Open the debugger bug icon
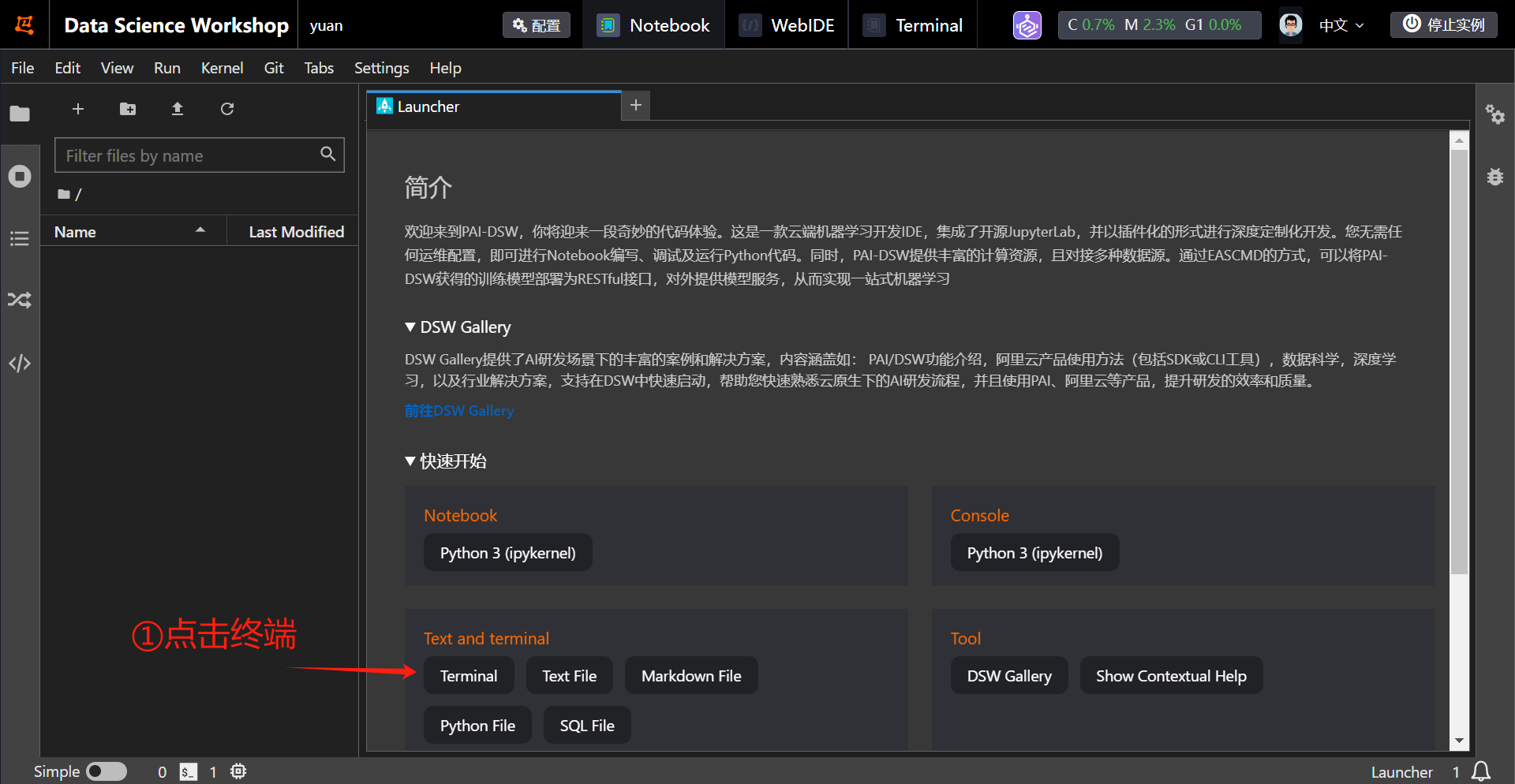The image size is (1515, 784). pyautogui.click(x=1495, y=176)
